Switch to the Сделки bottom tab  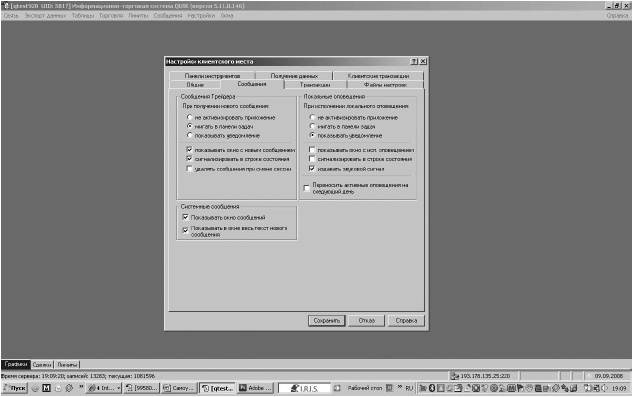pos(42,365)
